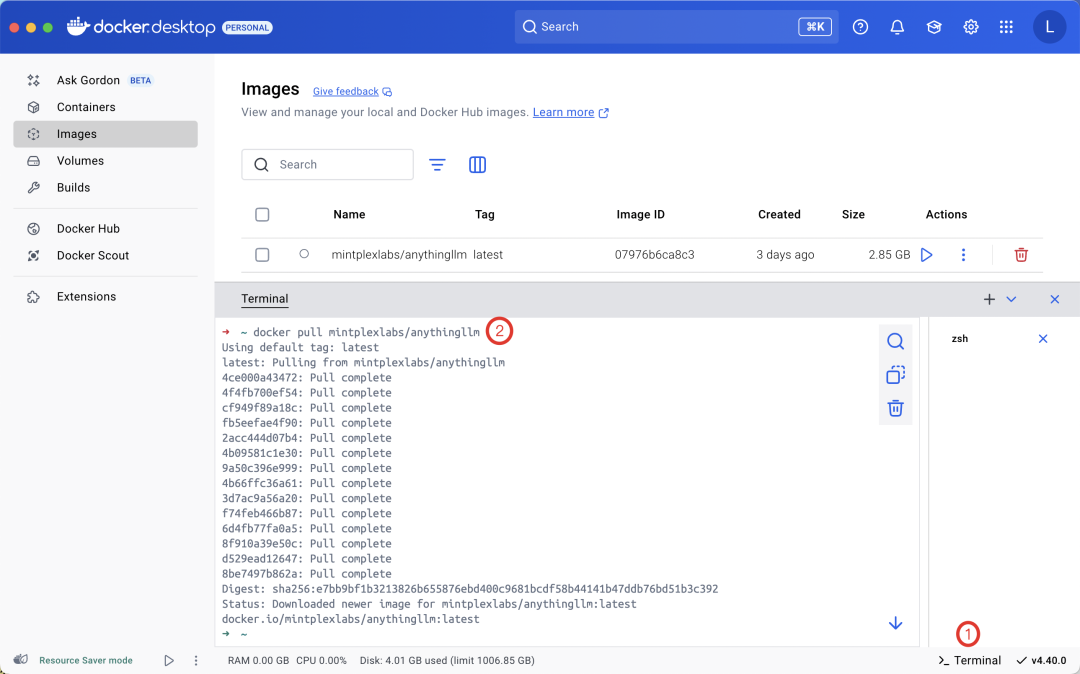The image size is (1080, 674).
Task: Expand the terminal shell chevron dropdown
Action: (1011, 299)
